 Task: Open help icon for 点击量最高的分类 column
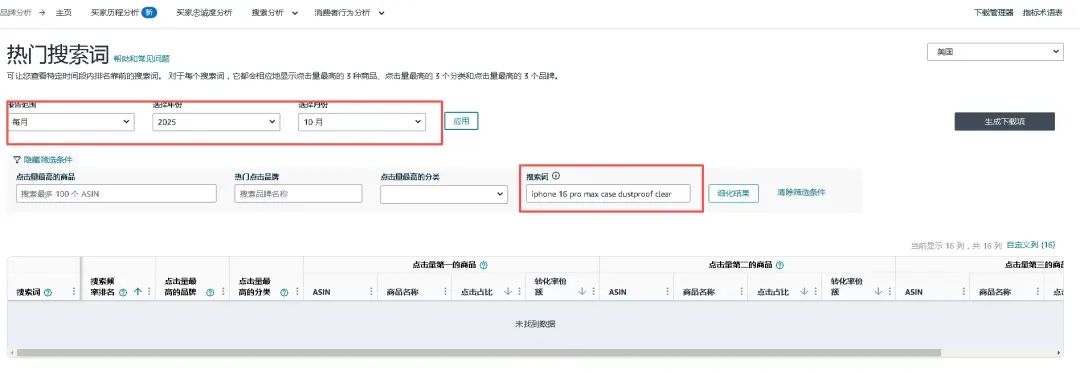click(284, 292)
